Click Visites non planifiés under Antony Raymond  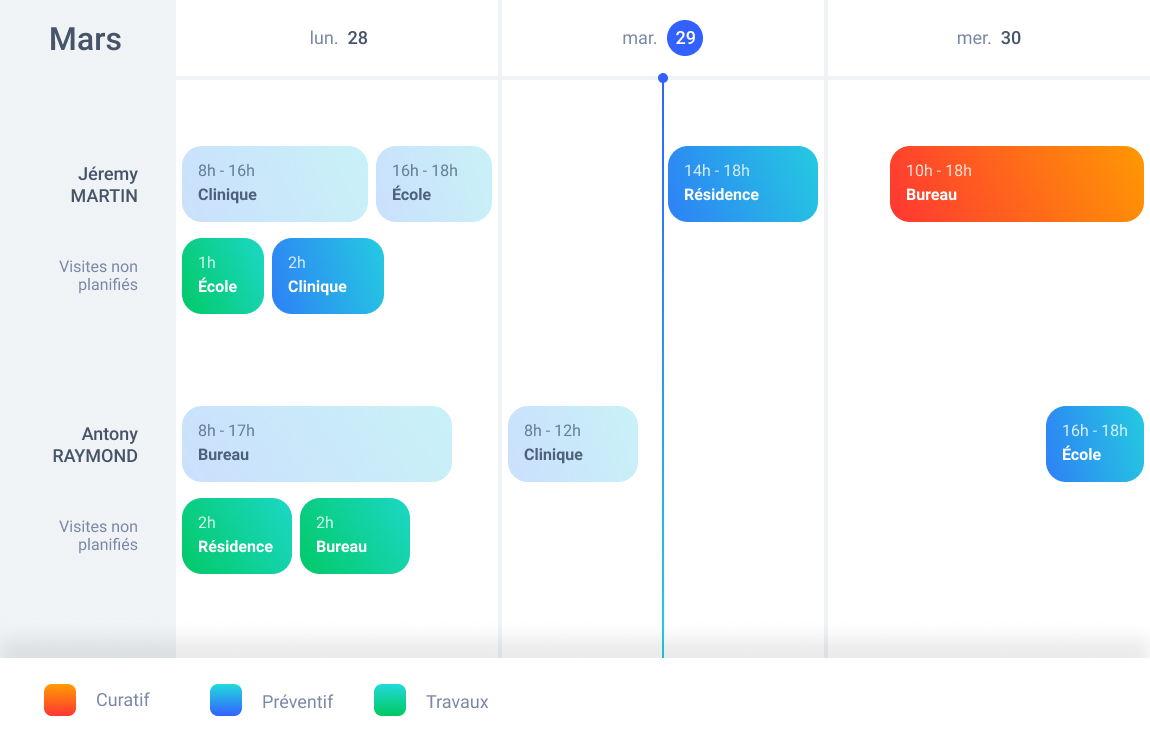tap(98, 536)
